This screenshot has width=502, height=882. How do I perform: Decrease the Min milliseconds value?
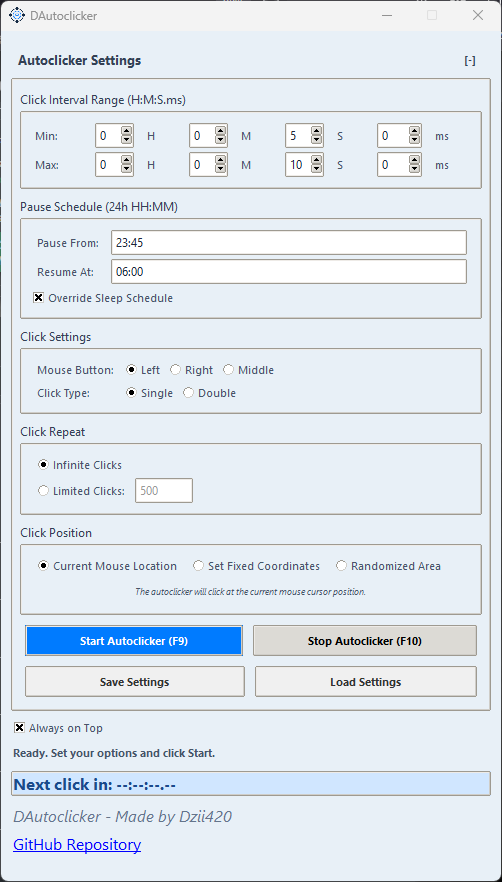click(x=415, y=140)
